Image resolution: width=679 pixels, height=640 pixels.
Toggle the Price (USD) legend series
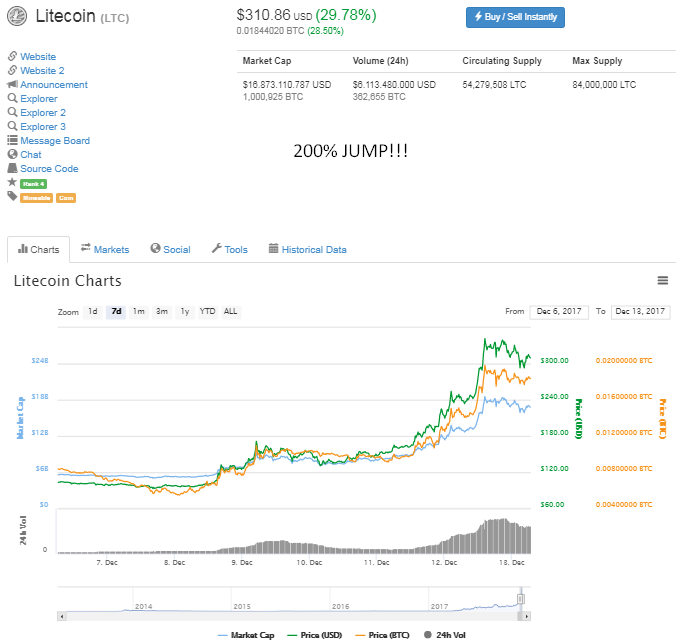[315, 635]
